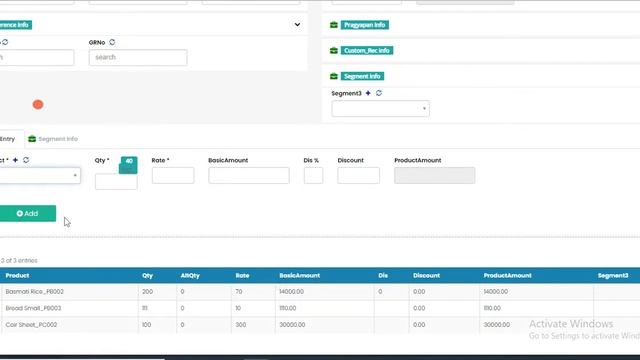Click the BasicAmount input field

(x=249, y=176)
